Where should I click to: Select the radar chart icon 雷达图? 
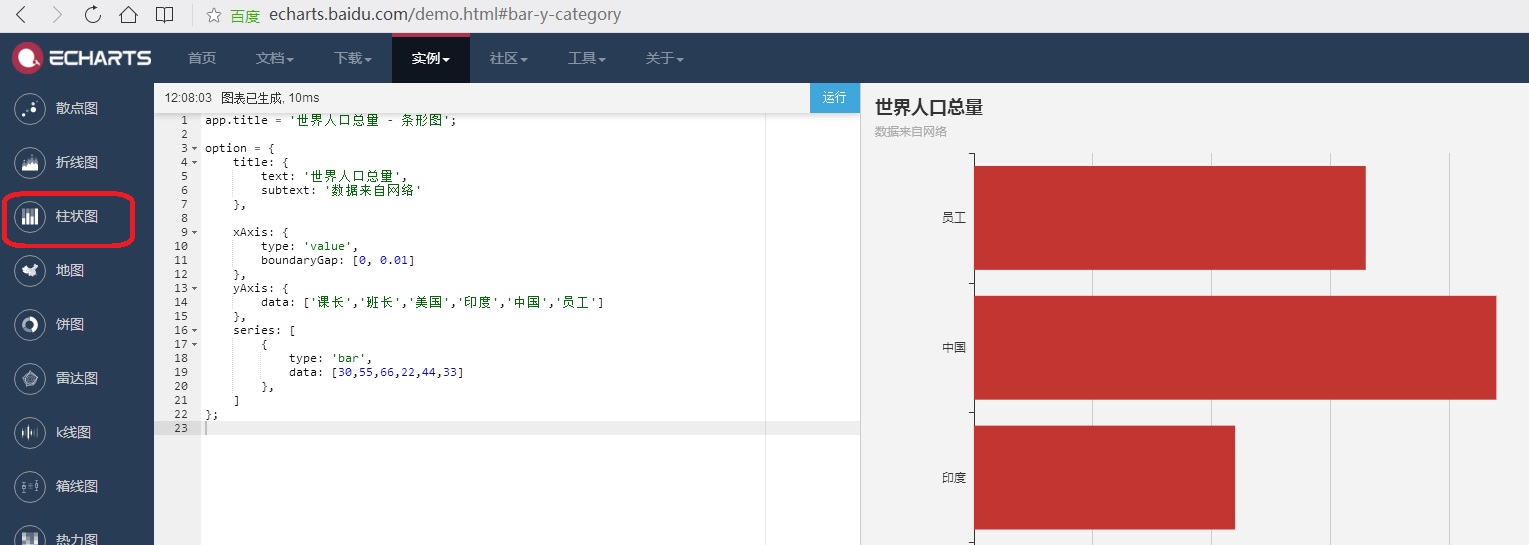pyautogui.click(x=31, y=378)
